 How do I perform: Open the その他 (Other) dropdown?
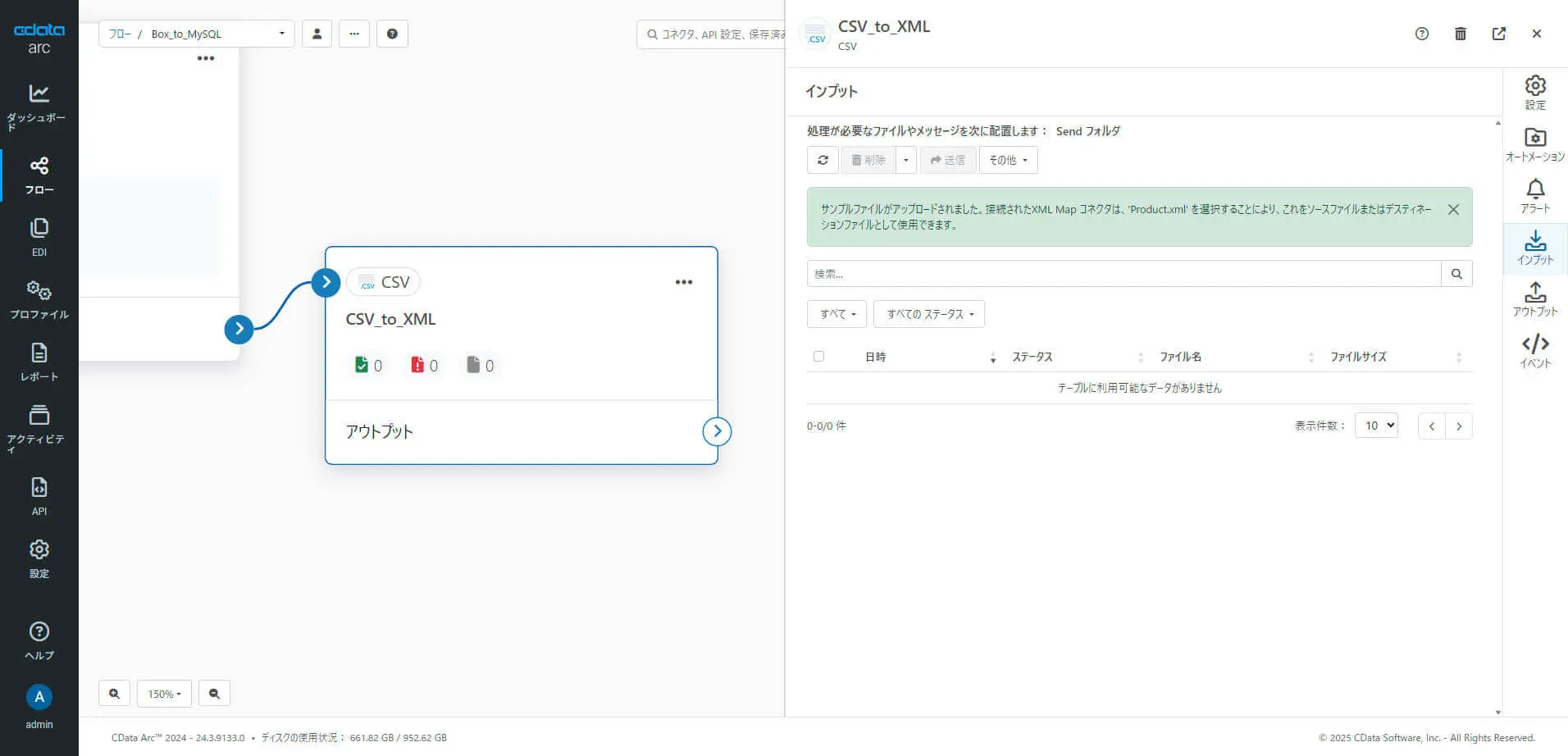coord(1008,160)
